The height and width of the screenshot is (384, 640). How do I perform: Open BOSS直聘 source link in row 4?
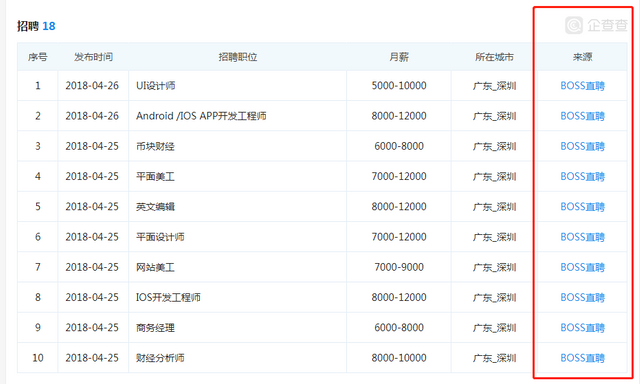[582, 176]
